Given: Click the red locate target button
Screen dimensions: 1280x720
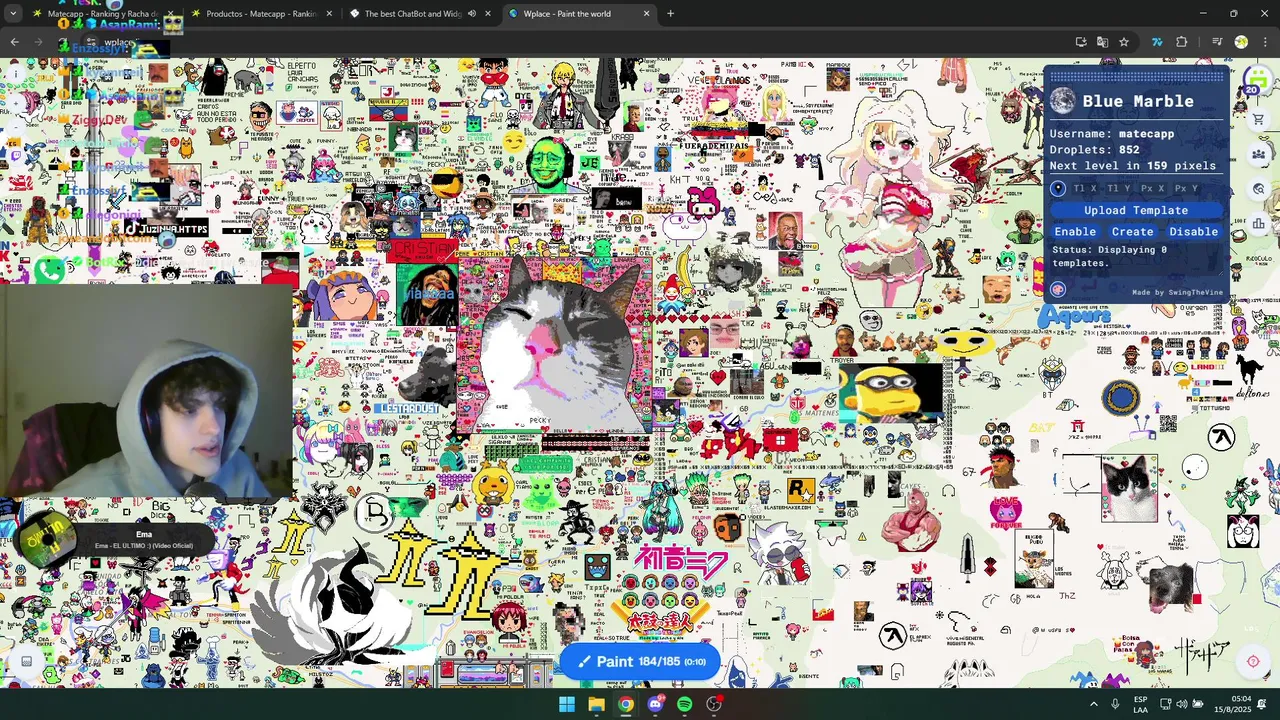Looking at the screenshot, I should coord(1253,661).
